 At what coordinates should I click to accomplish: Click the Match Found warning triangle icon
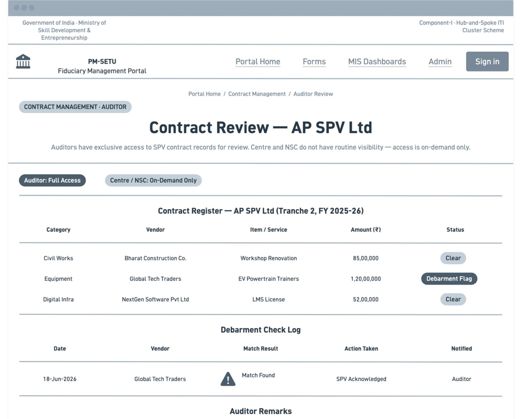coord(228,379)
